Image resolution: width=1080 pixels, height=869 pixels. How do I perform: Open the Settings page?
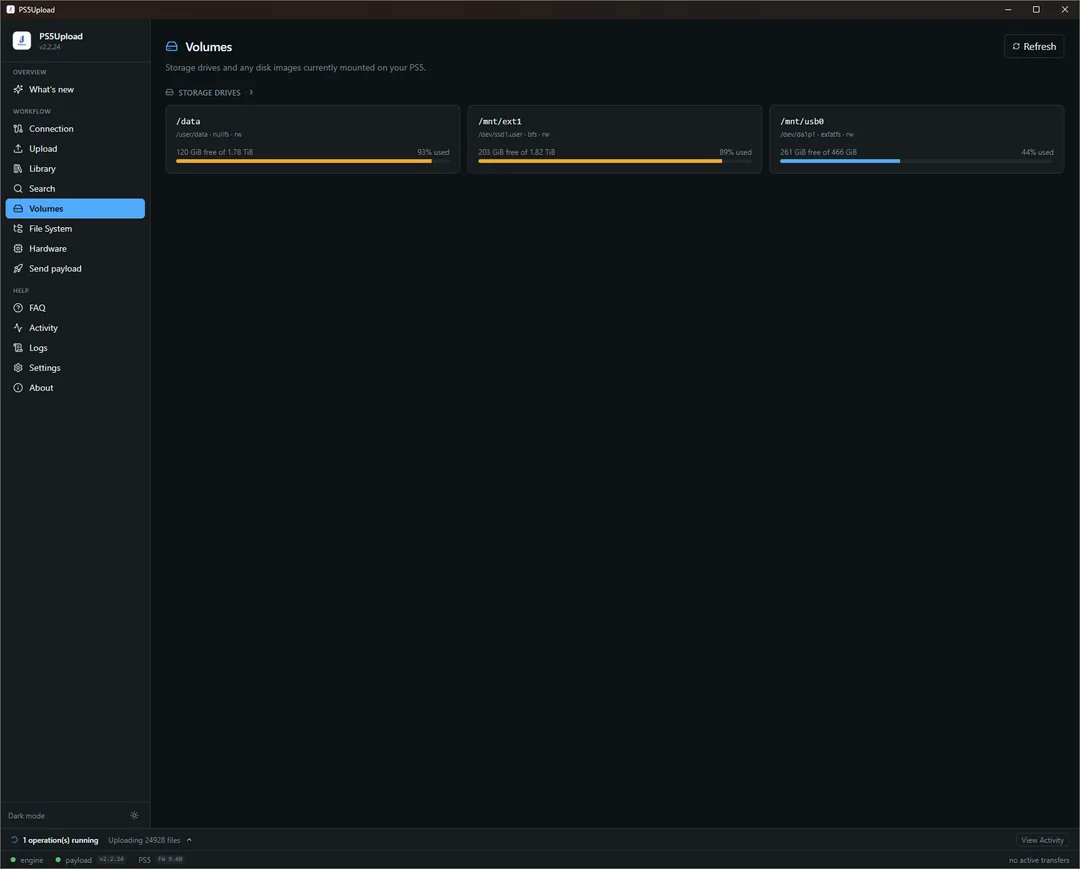tap(75, 368)
